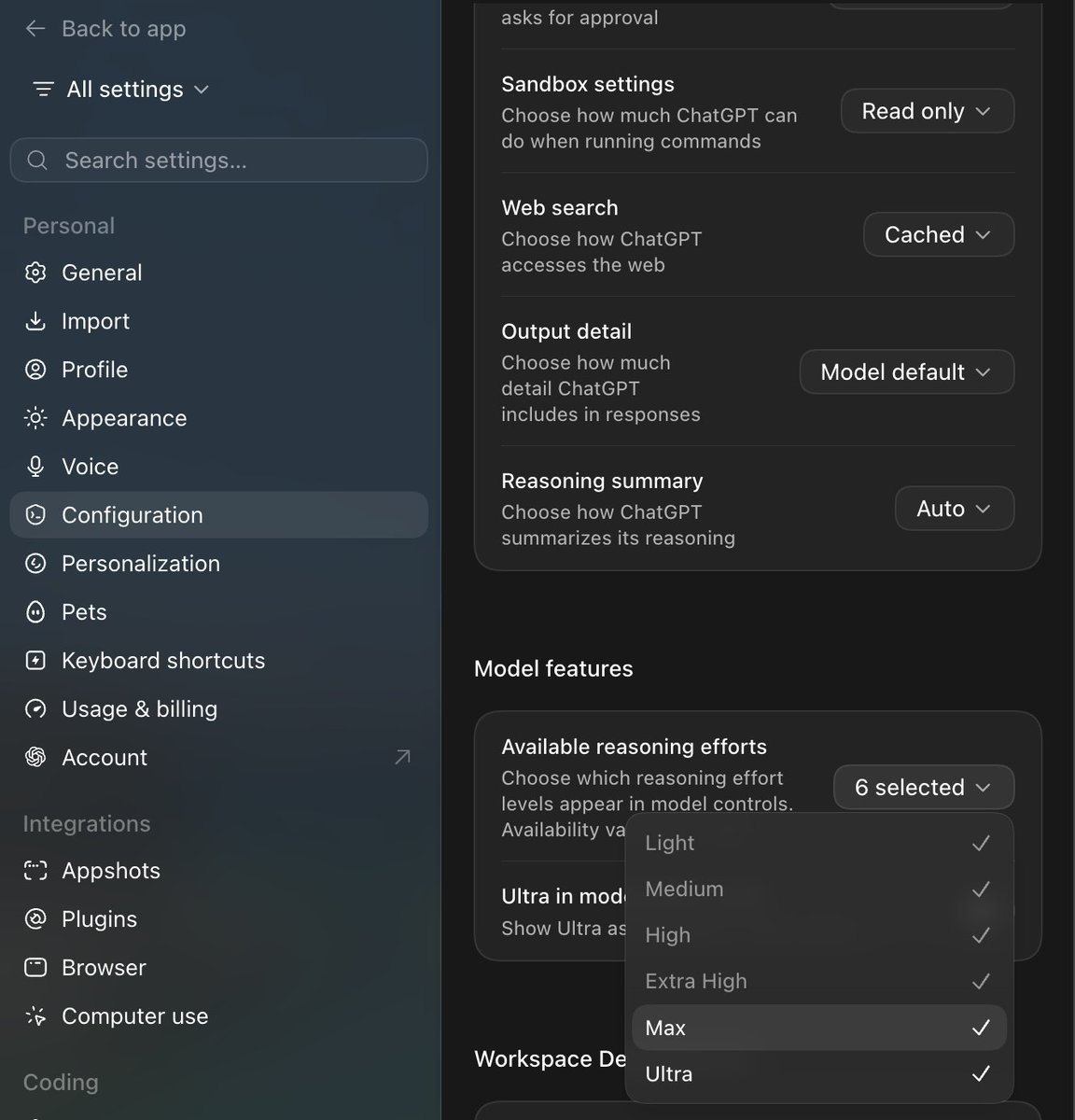Click the Voice microphone icon

pyautogui.click(x=35, y=467)
